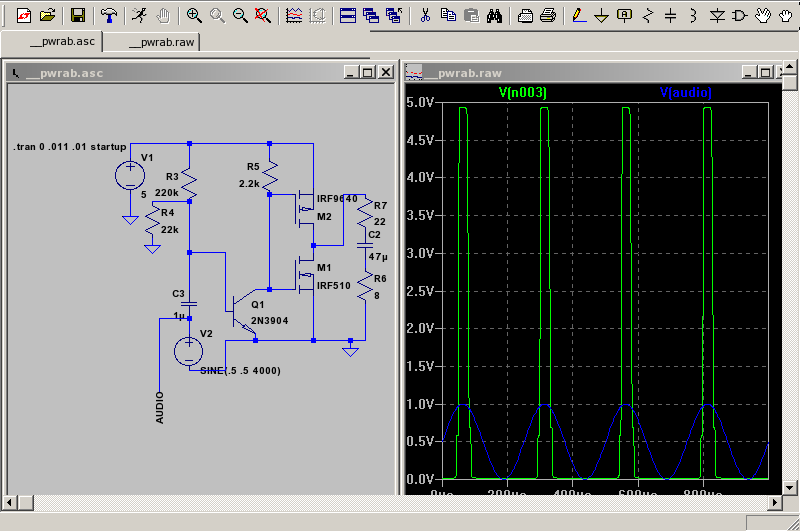Zoom in with the plus magnifier

(194, 15)
